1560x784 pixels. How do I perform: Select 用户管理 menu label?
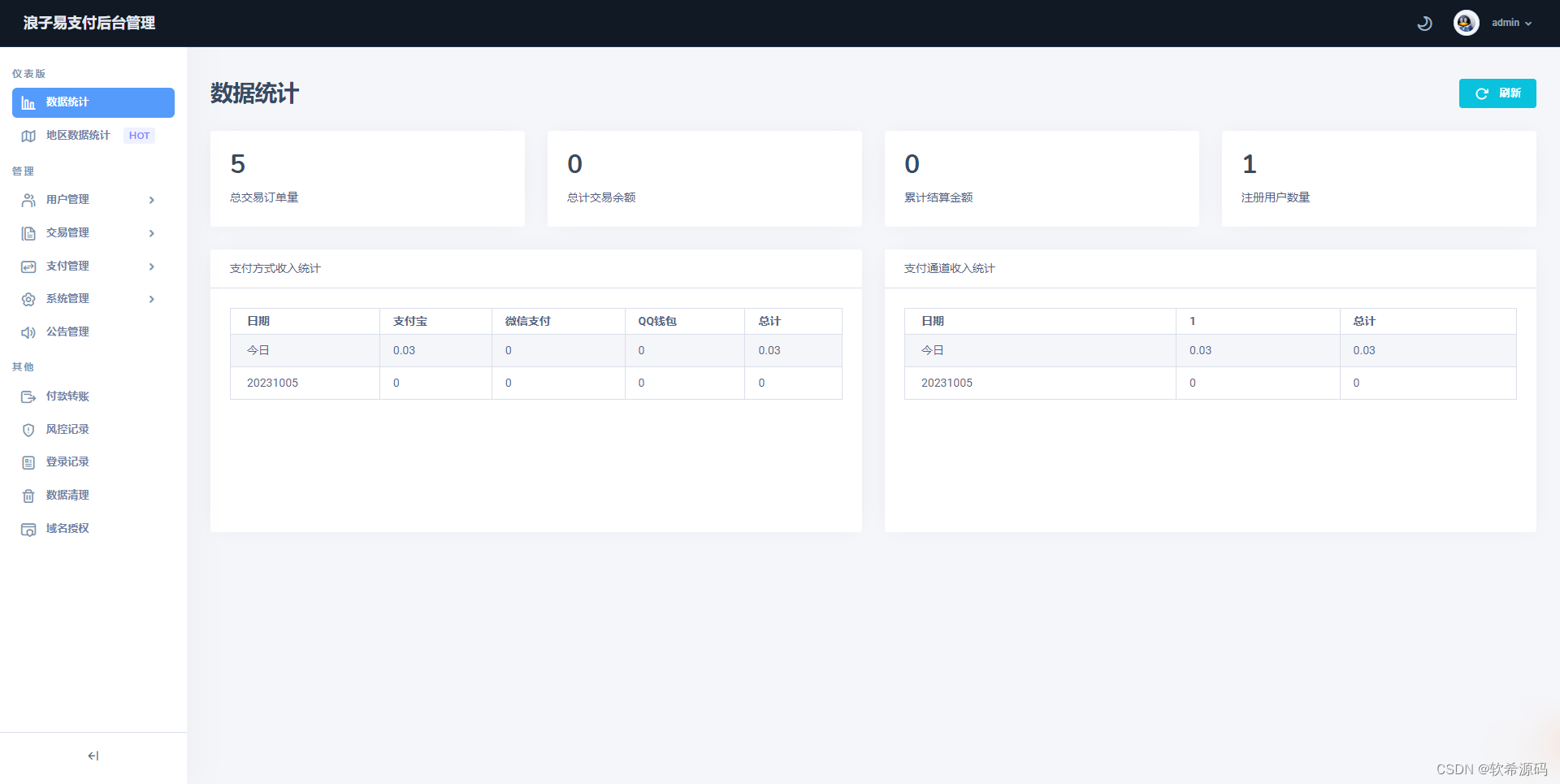[x=67, y=199]
